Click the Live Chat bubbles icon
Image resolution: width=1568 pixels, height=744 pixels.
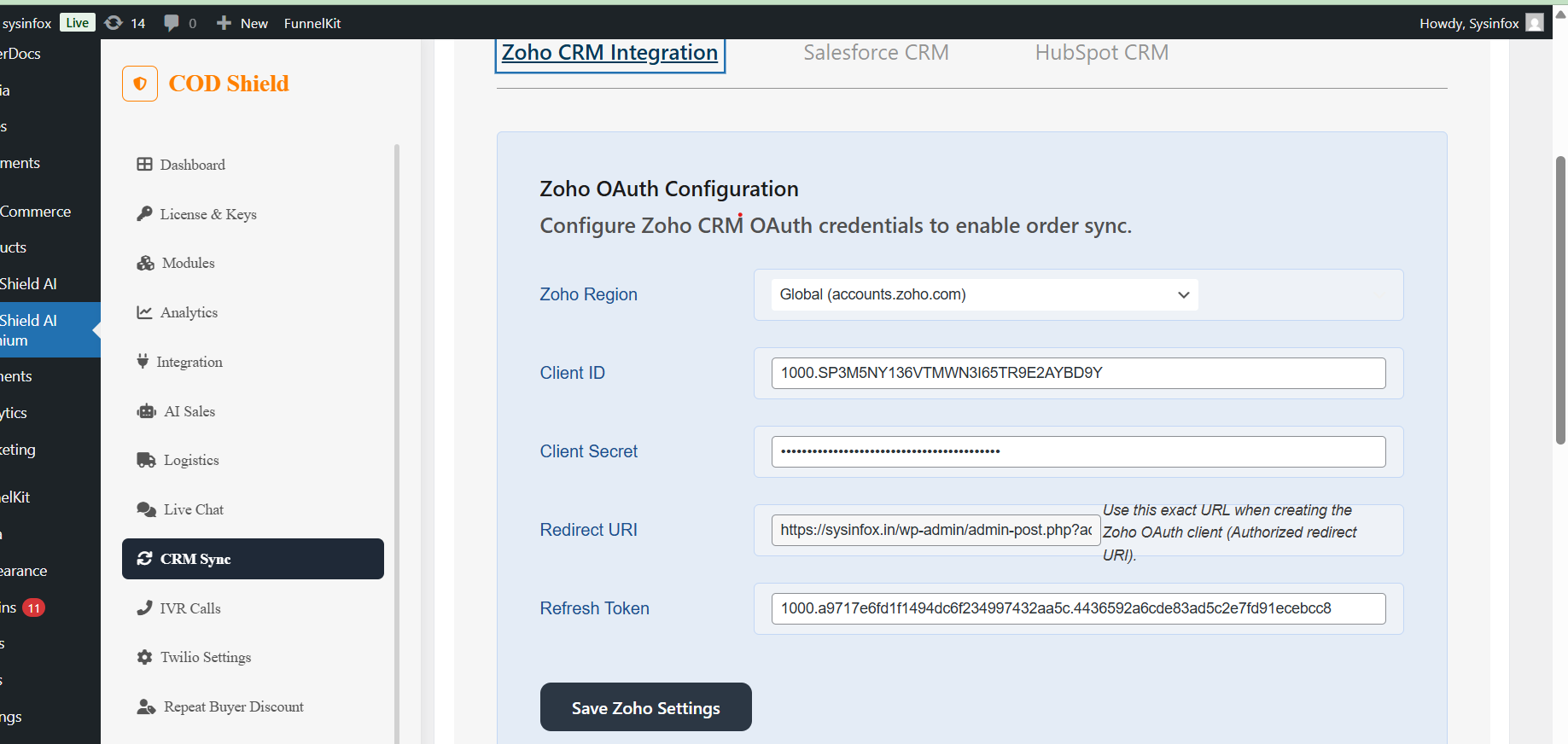click(x=146, y=509)
